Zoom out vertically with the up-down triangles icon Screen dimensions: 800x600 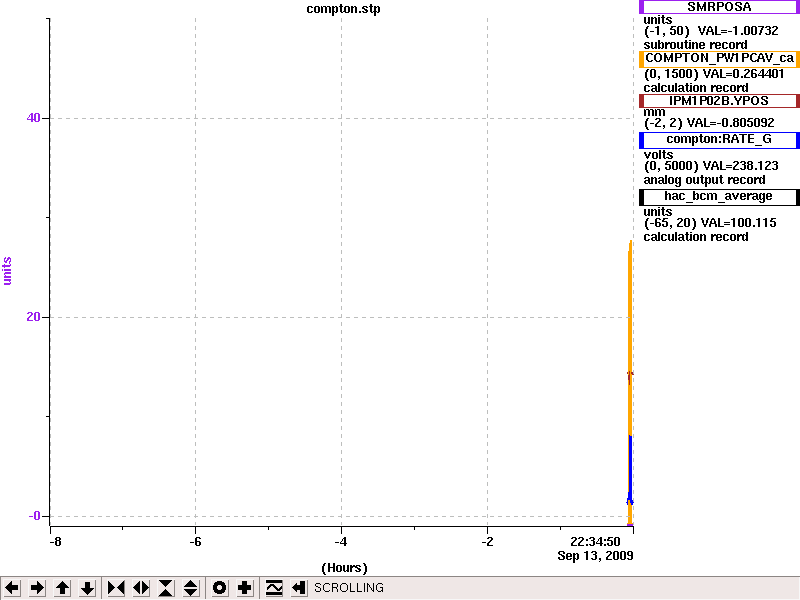190,588
